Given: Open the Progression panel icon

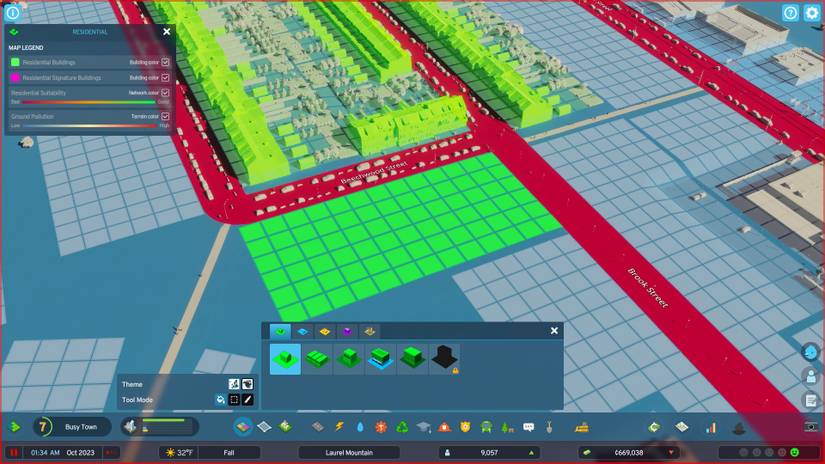Looking at the screenshot, I should point(654,427).
